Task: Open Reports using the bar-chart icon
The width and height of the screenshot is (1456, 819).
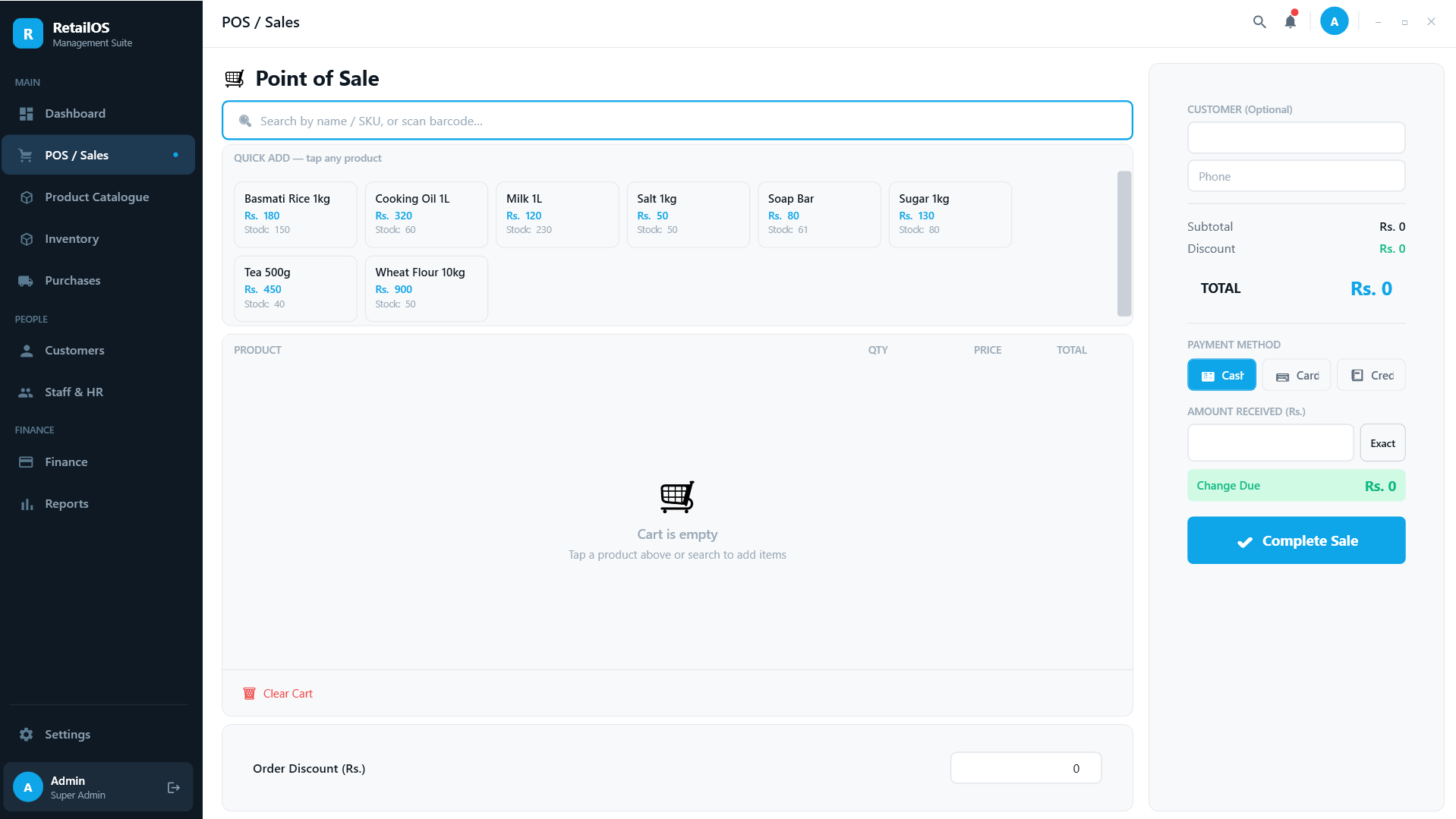Action: (26, 503)
